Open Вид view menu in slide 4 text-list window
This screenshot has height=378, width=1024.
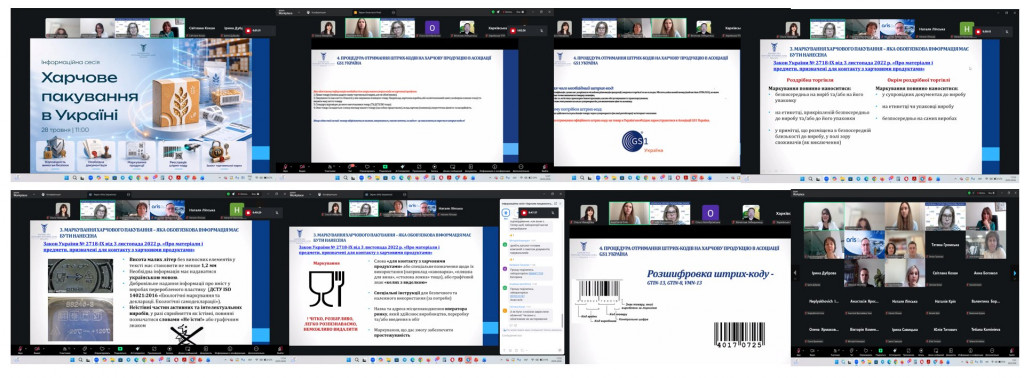click(x=520, y=12)
